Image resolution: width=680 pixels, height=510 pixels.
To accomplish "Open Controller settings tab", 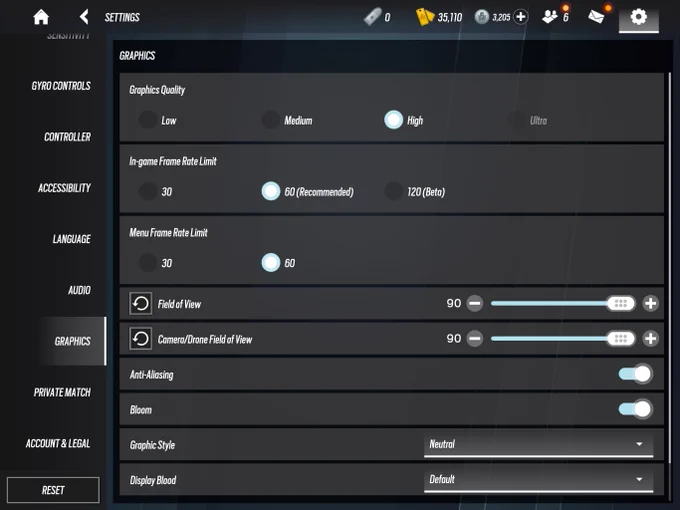I will [x=67, y=137].
